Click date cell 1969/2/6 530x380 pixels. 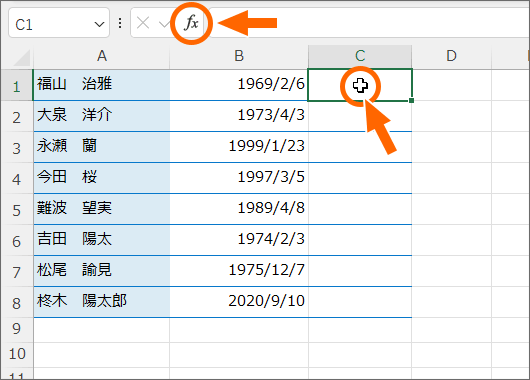point(239,85)
